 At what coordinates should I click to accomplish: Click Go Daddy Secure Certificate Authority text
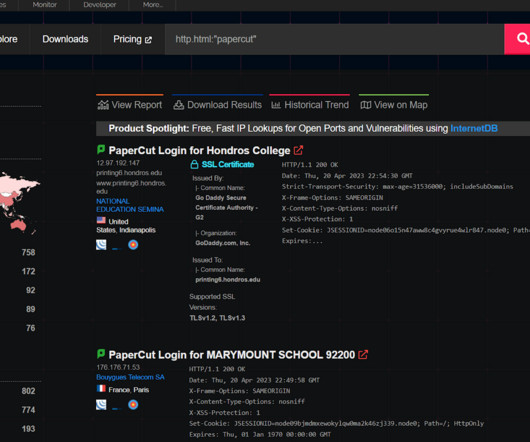click(x=226, y=207)
